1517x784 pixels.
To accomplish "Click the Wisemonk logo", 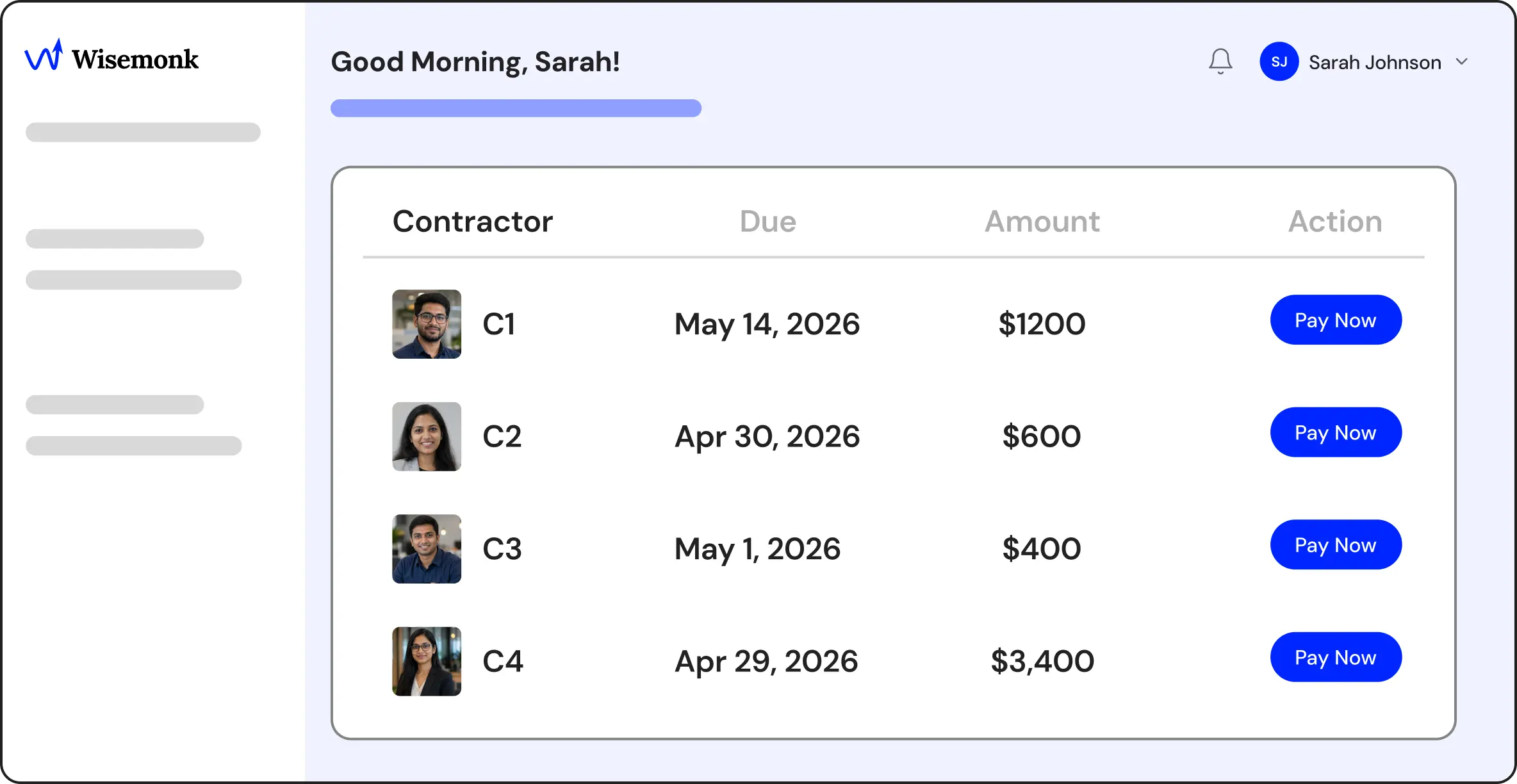I will tap(111, 56).
